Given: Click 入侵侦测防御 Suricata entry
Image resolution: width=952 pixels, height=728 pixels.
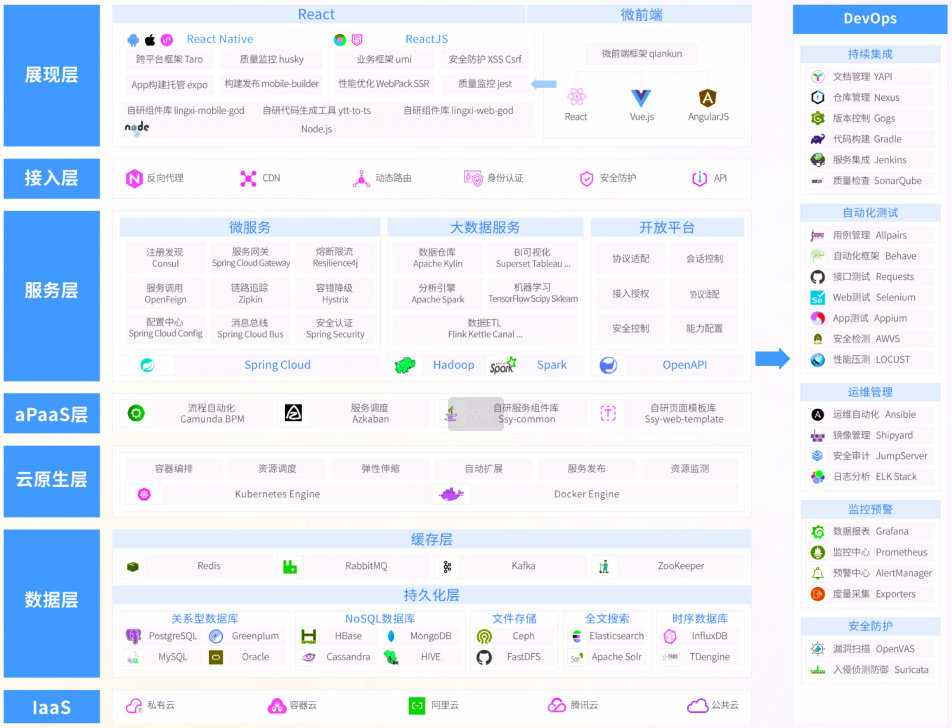Looking at the screenshot, I should pos(870,670).
